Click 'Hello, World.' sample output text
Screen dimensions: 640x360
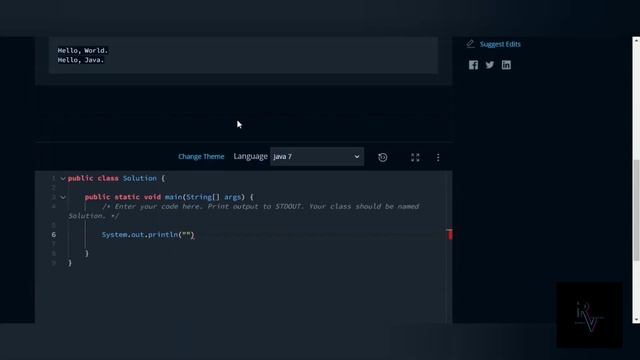click(82, 51)
